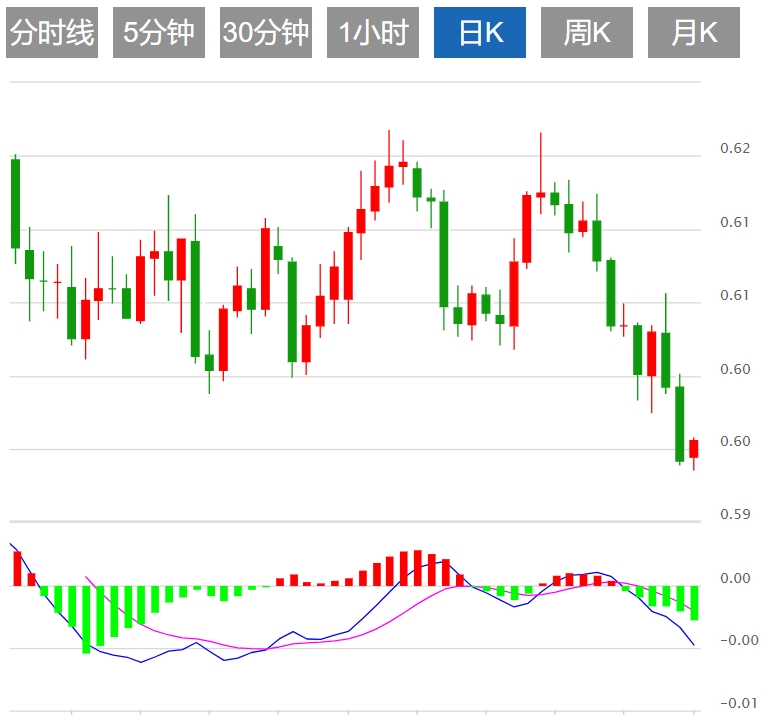775x715 pixels.
Task: Select the 月K monthly tab
Action: (694, 33)
